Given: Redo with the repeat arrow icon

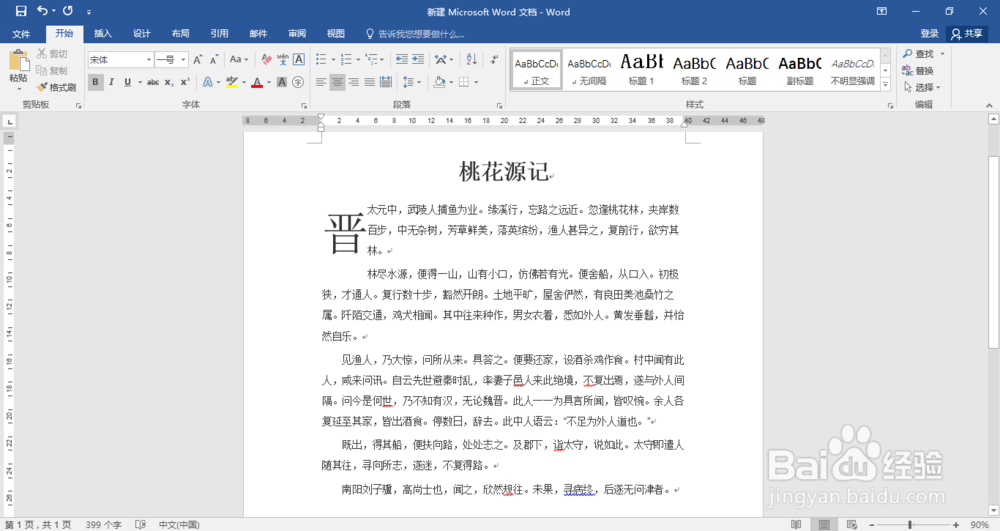Looking at the screenshot, I should point(68,11).
